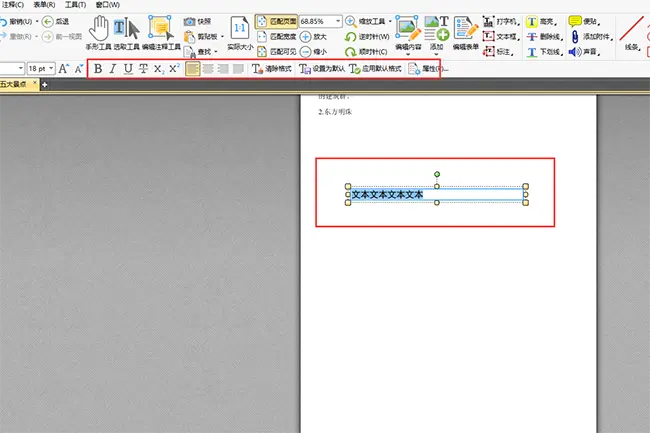650x433 pixels.
Task: Switch to Fit Visible (匹配可见)
Action: [276, 51]
